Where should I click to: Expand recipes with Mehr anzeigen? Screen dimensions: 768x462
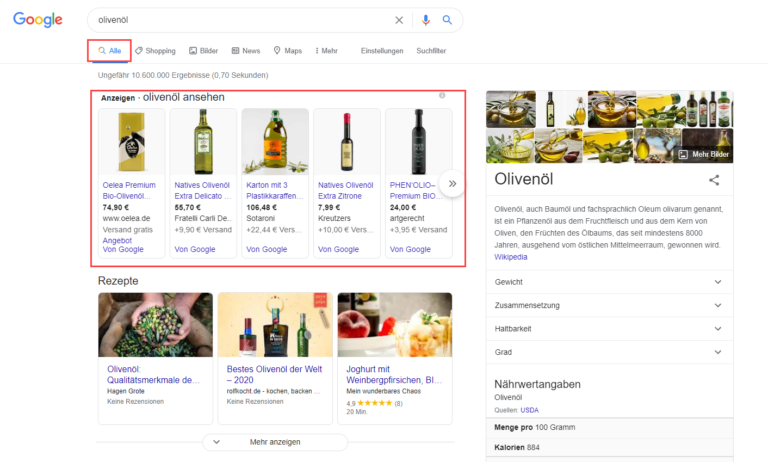pos(275,442)
